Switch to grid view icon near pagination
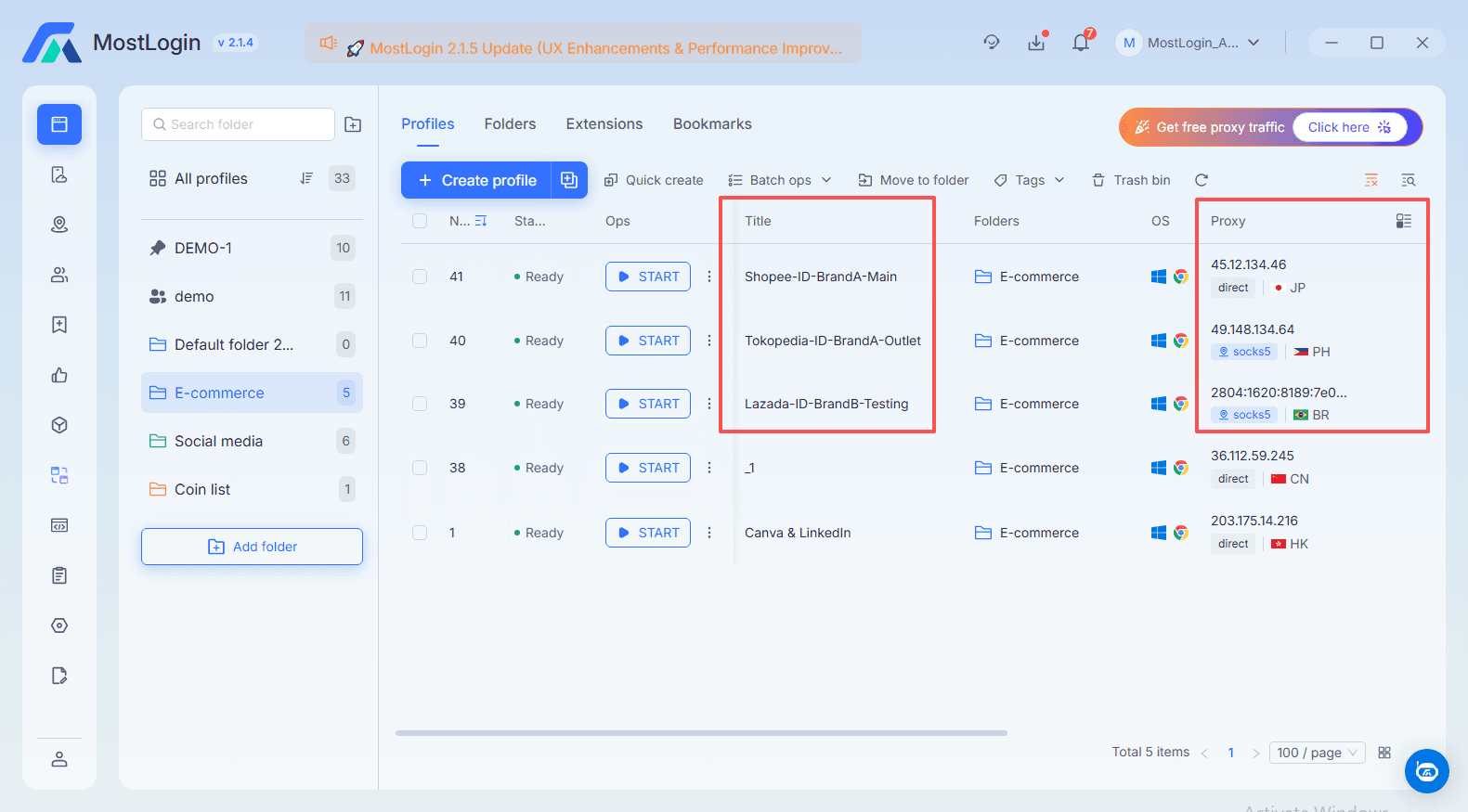This screenshot has width=1468, height=812. coord(1384,753)
